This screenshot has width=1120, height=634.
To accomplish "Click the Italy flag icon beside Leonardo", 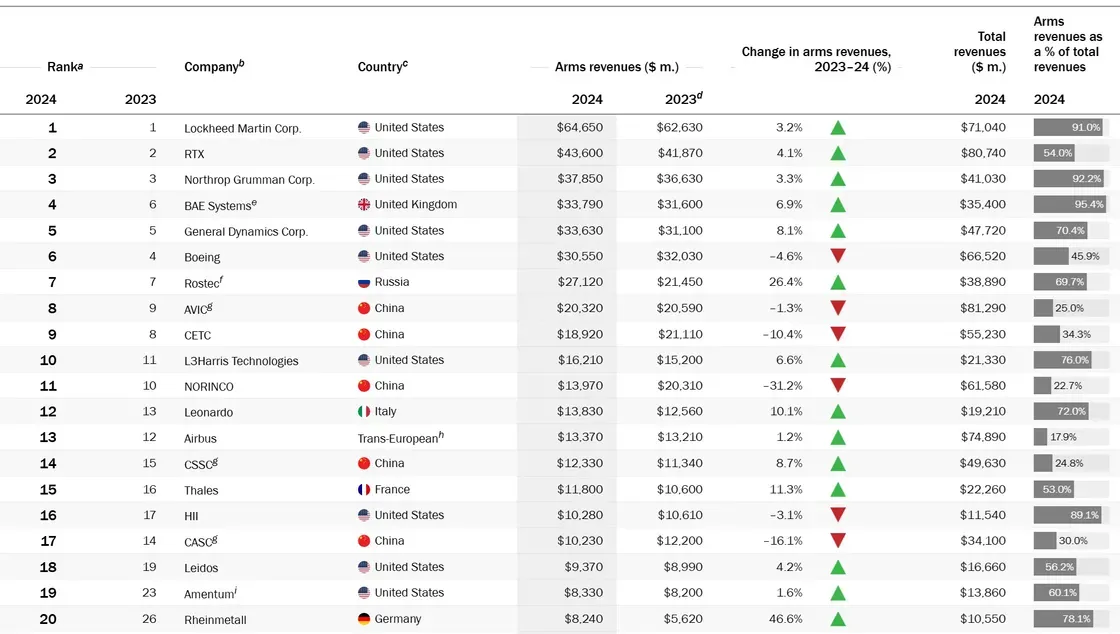I will click(x=364, y=411).
